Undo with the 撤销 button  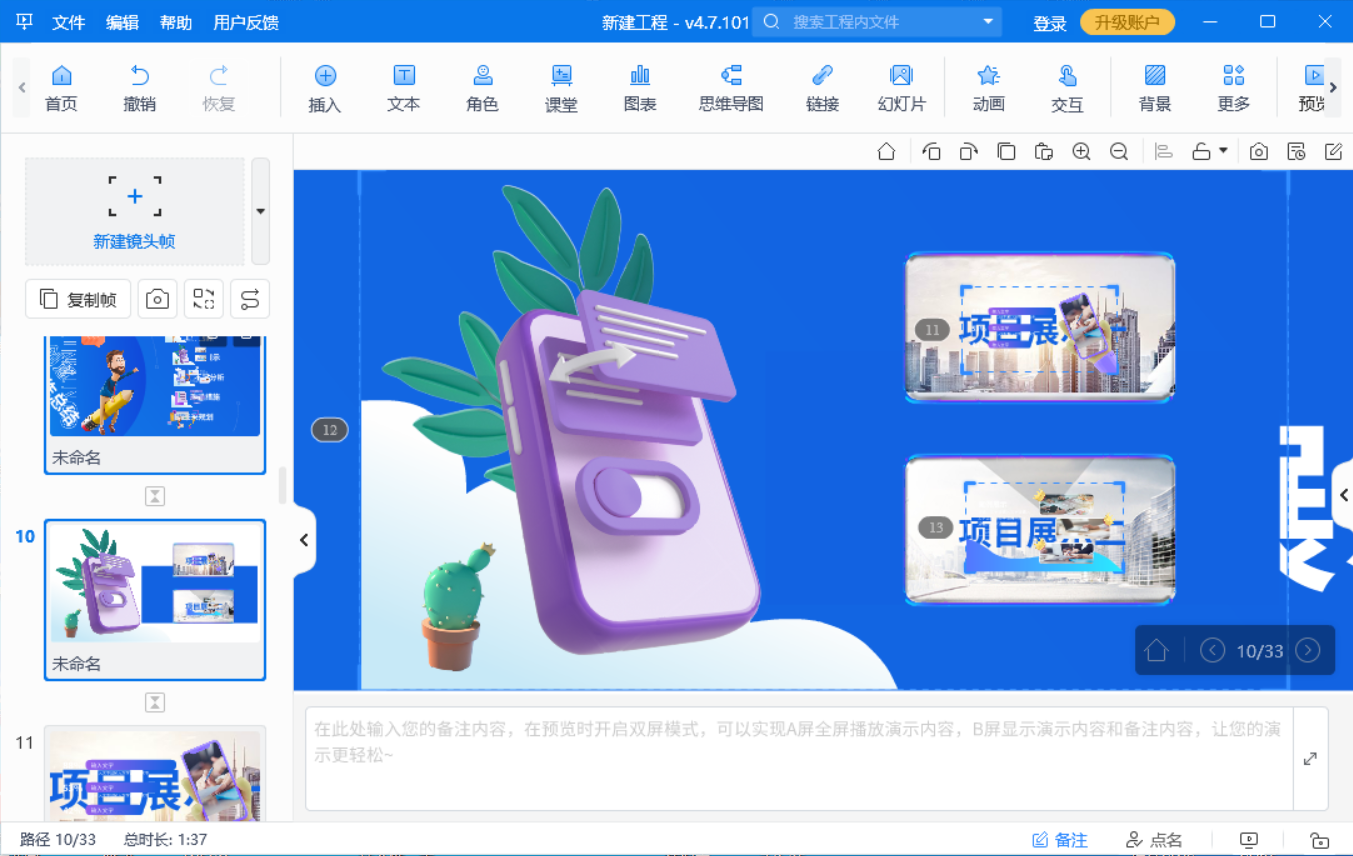140,88
